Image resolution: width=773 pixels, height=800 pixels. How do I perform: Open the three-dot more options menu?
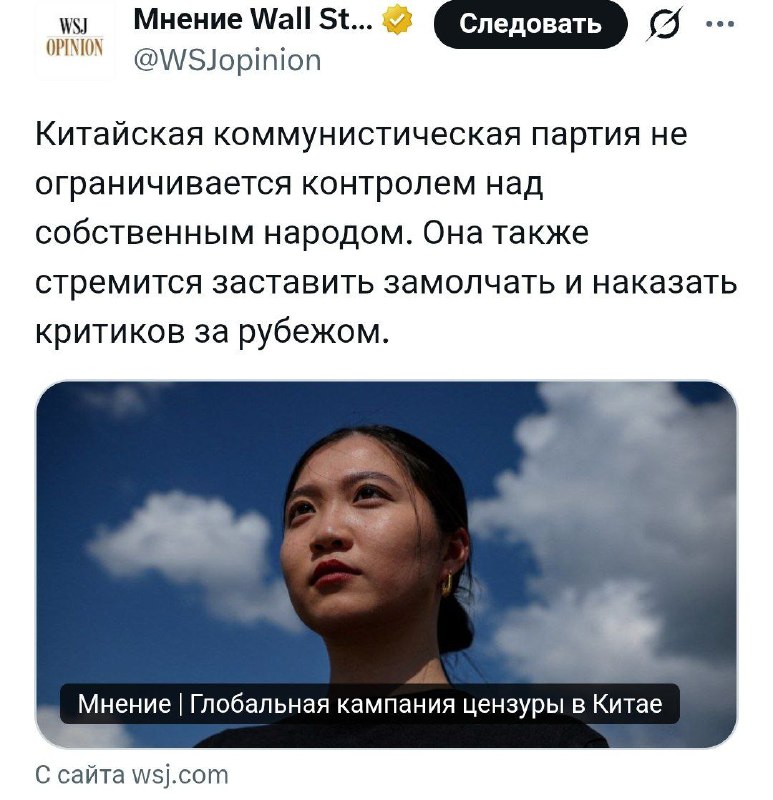[x=719, y=23]
